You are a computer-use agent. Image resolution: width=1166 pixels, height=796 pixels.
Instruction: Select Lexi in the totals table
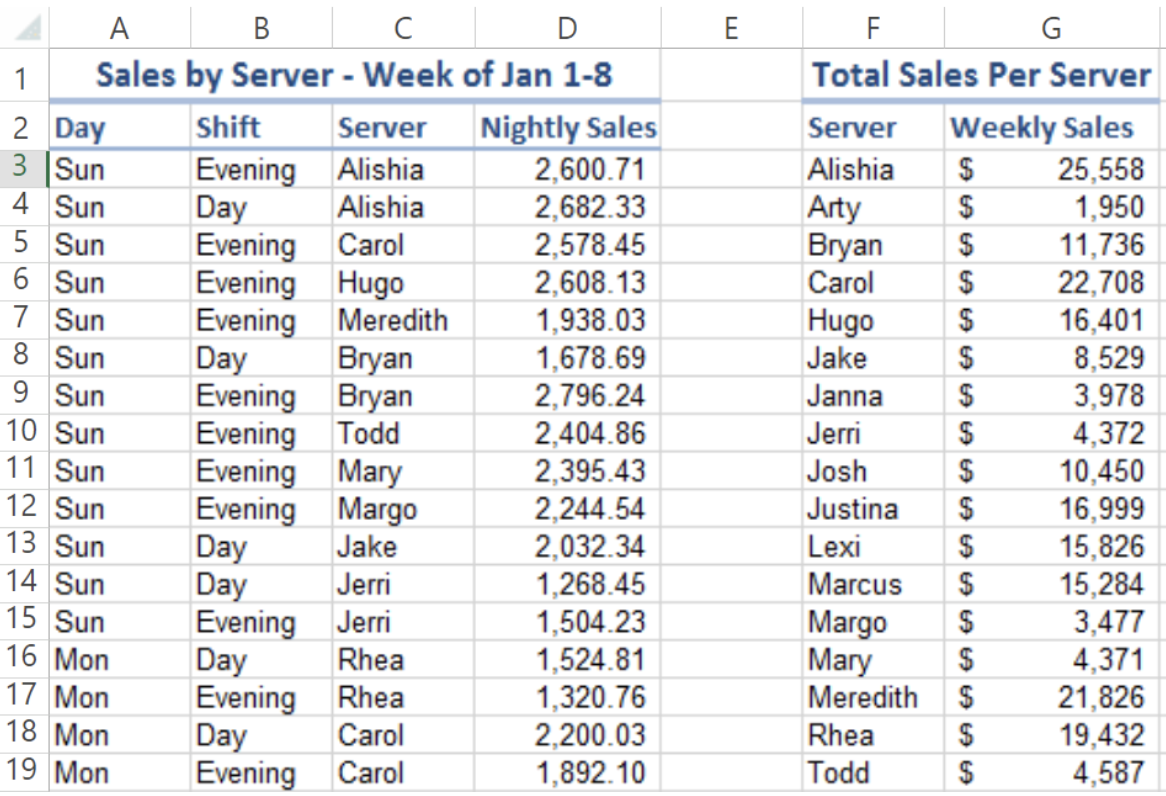874,547
